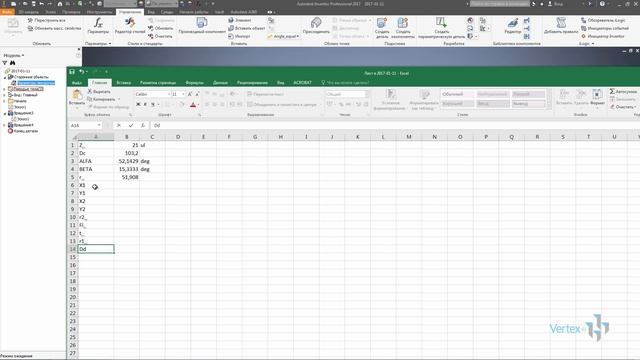Viewport: 640px width, 360px height.
Task: Open the Excel font size dropdown
Action: (x=183, y=94)
